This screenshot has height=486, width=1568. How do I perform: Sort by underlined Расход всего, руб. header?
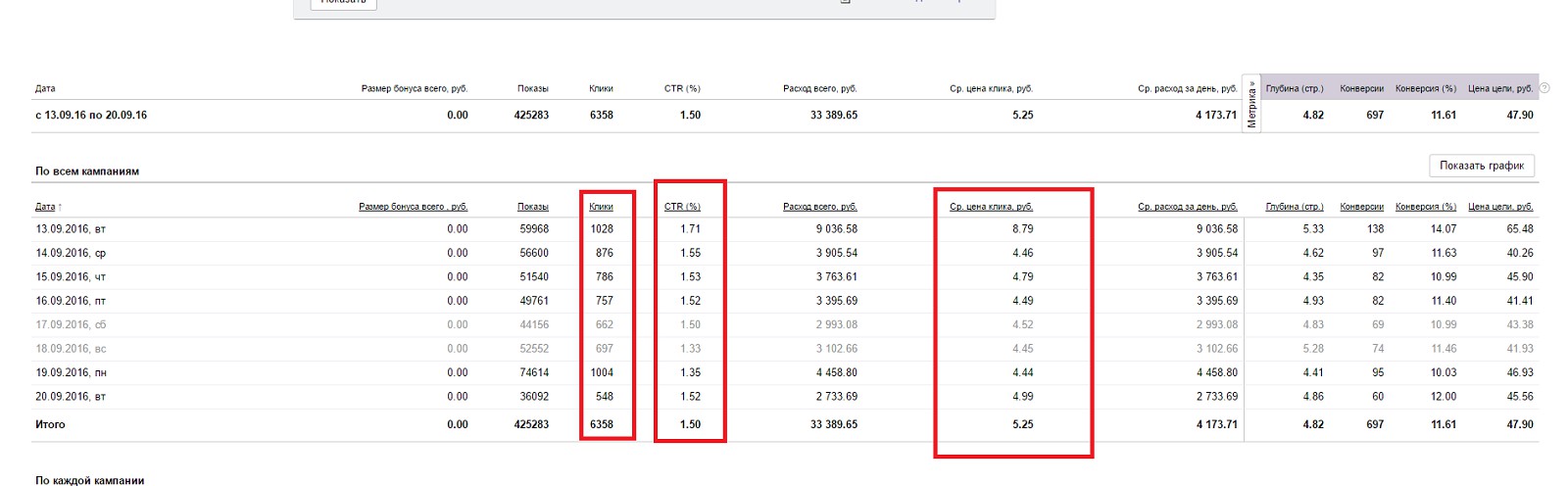(x=820, y=207)
